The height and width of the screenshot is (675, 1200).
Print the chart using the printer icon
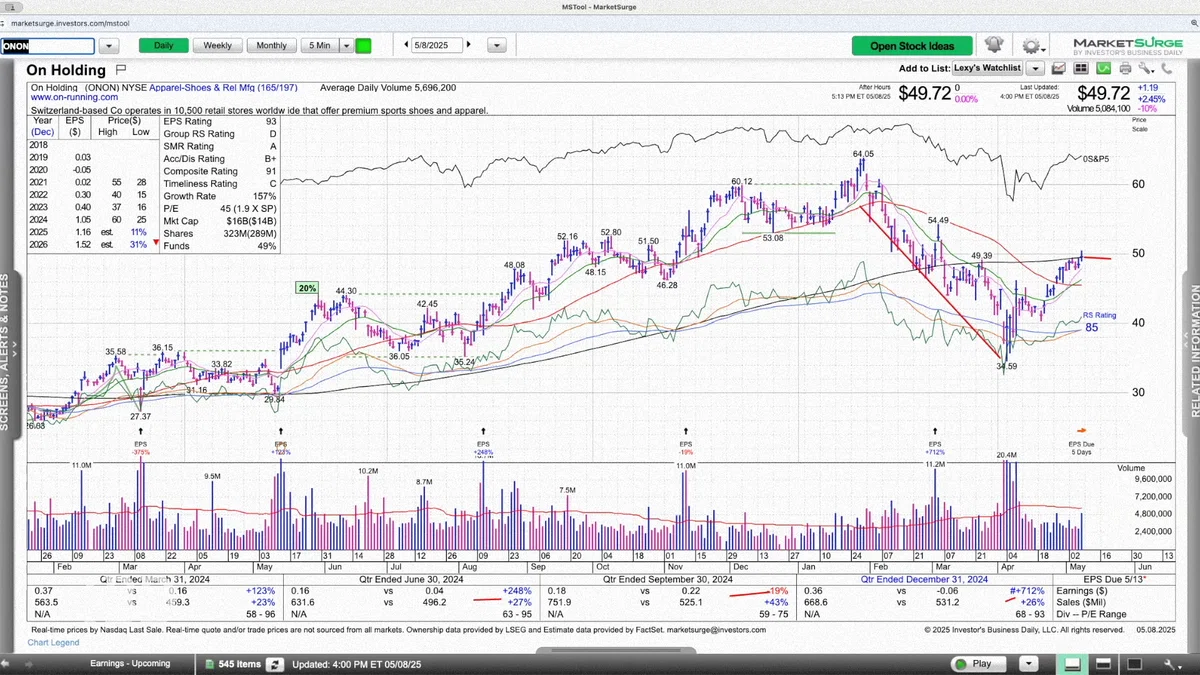1126,68
